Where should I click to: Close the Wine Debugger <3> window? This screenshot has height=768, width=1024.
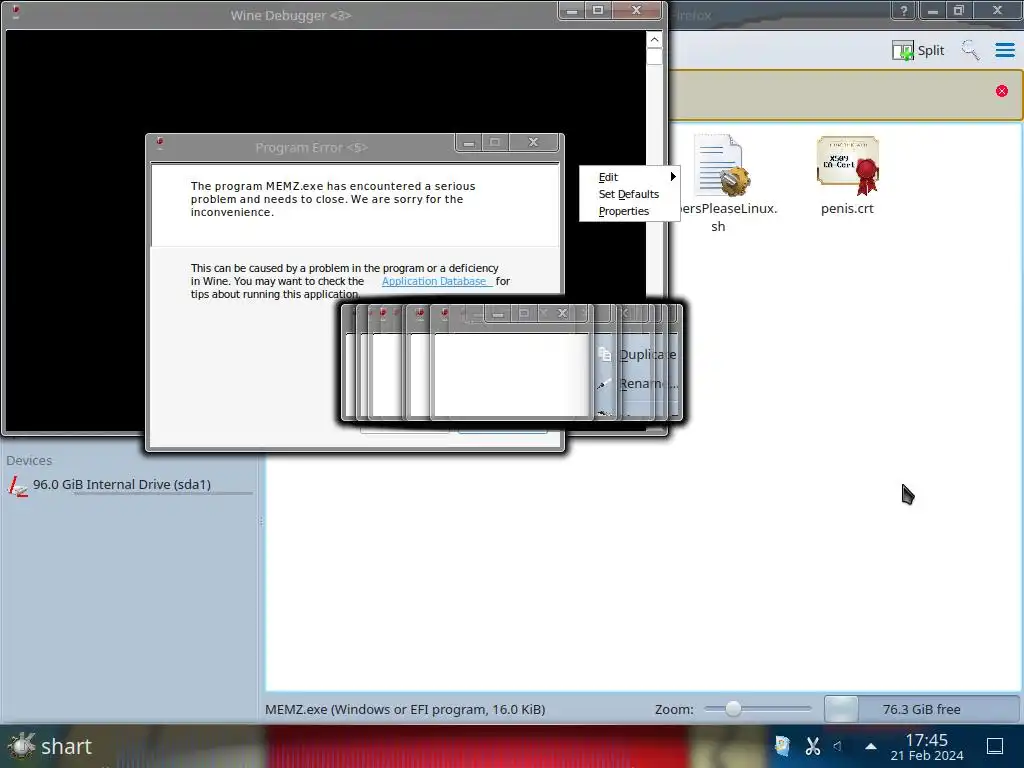[637, 10]
